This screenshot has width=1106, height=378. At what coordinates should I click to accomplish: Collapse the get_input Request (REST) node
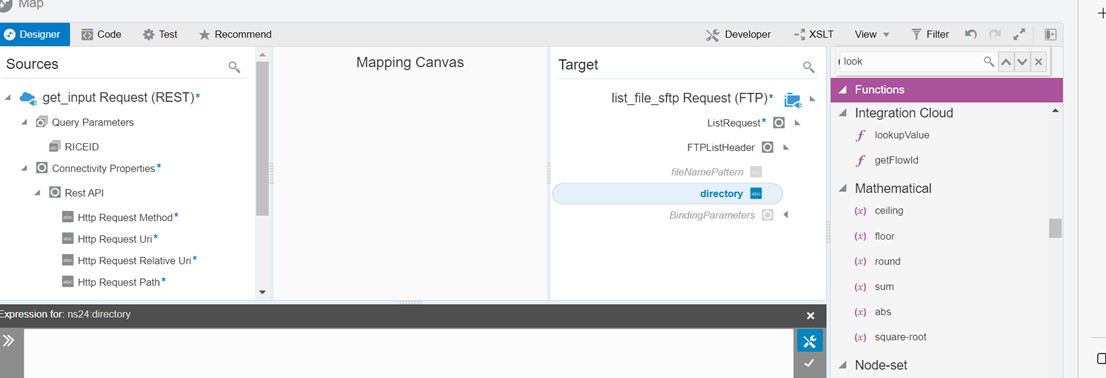pos(8,98)
